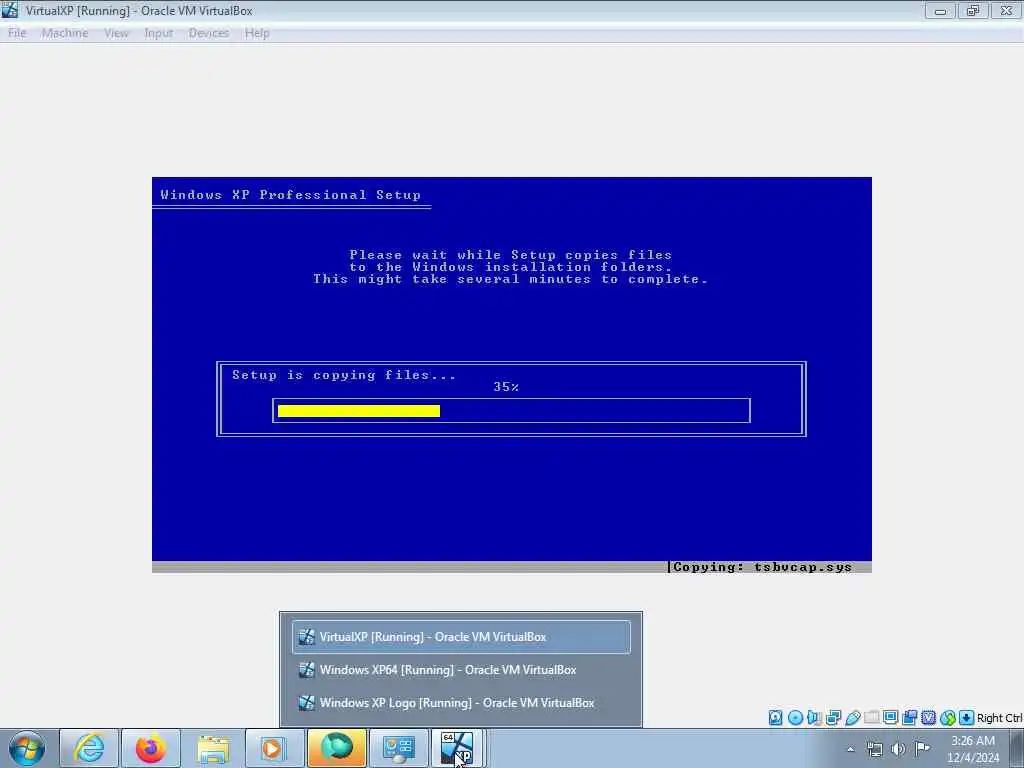This screenshot has height=768, width=1024.
Task: Open the taskbar clock showing 3:26 AM
Action: 973,749
